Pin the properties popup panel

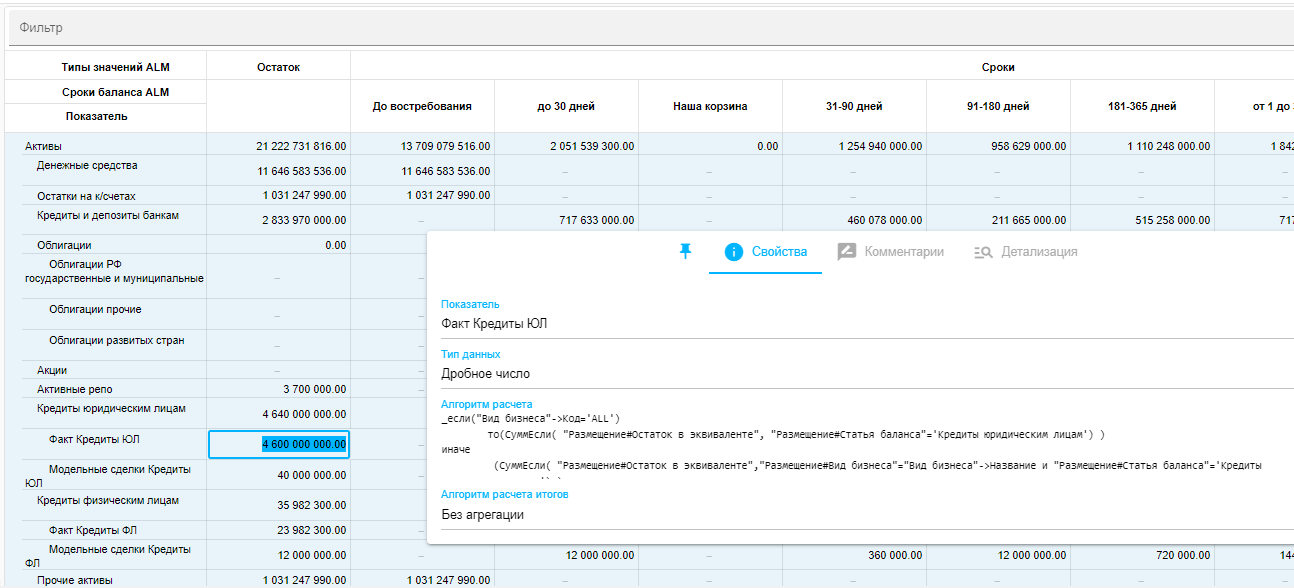click(x=685, y=252)
